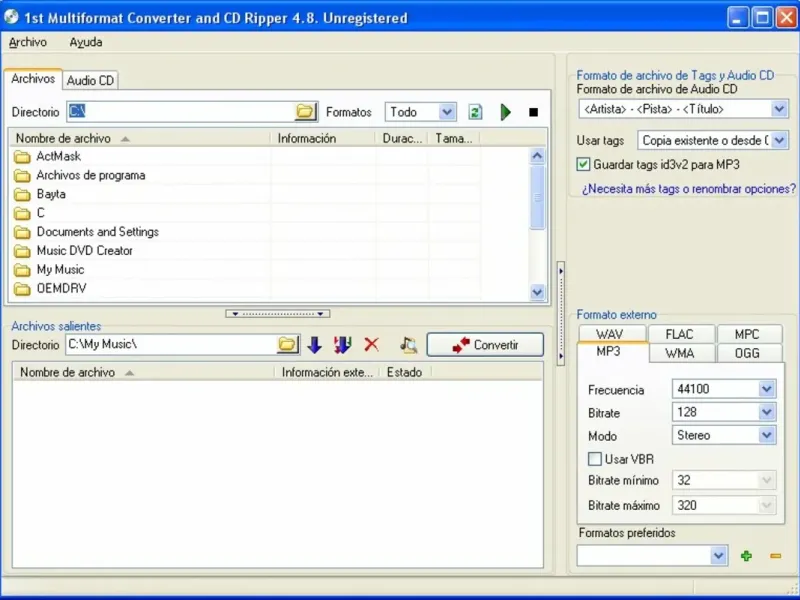This screenshot has width=800, height=600.
Task: Open the Bitrate 128 dropdown
Action: (766, 412)
